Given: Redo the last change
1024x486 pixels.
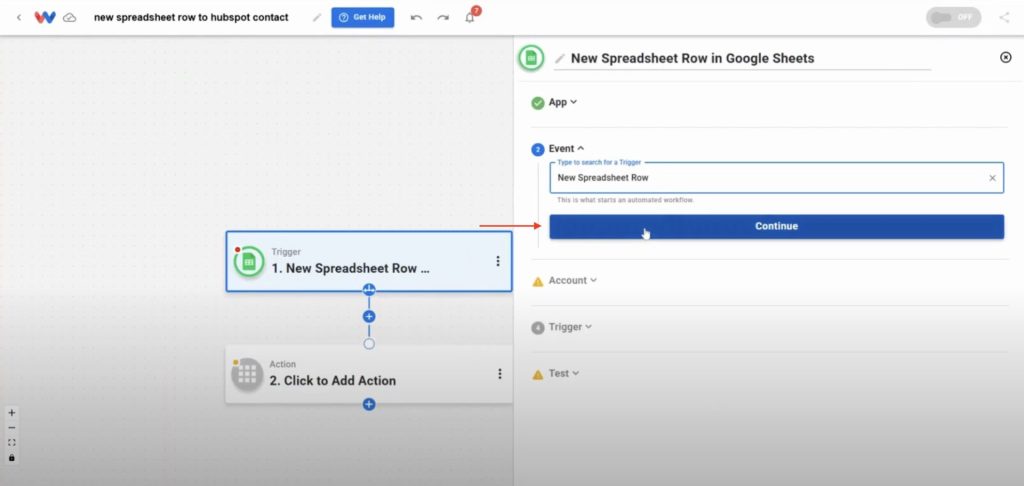Looking at the screenshot, I should click(x=443, y=18).
